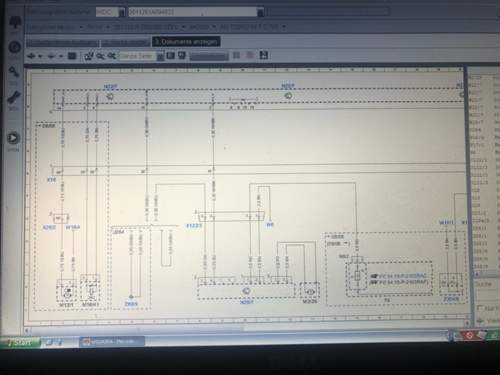This screenshot has height=375, width=500.
Task: Click the vehicle identification number input field
Action: coord(192,12)
